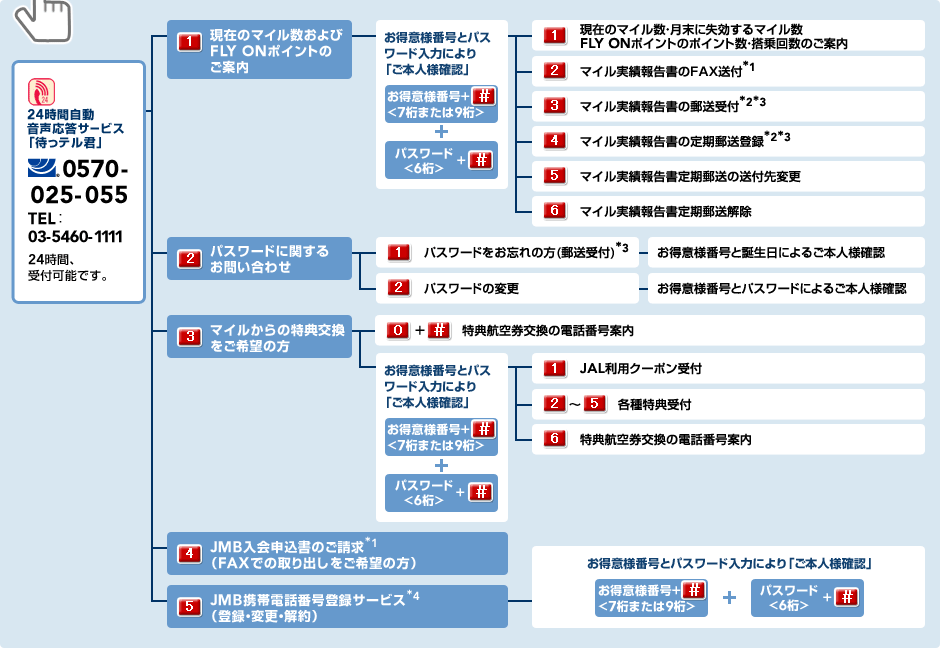
Task: Click the red 24-hour phone icon
Action: tap(41, 92)
